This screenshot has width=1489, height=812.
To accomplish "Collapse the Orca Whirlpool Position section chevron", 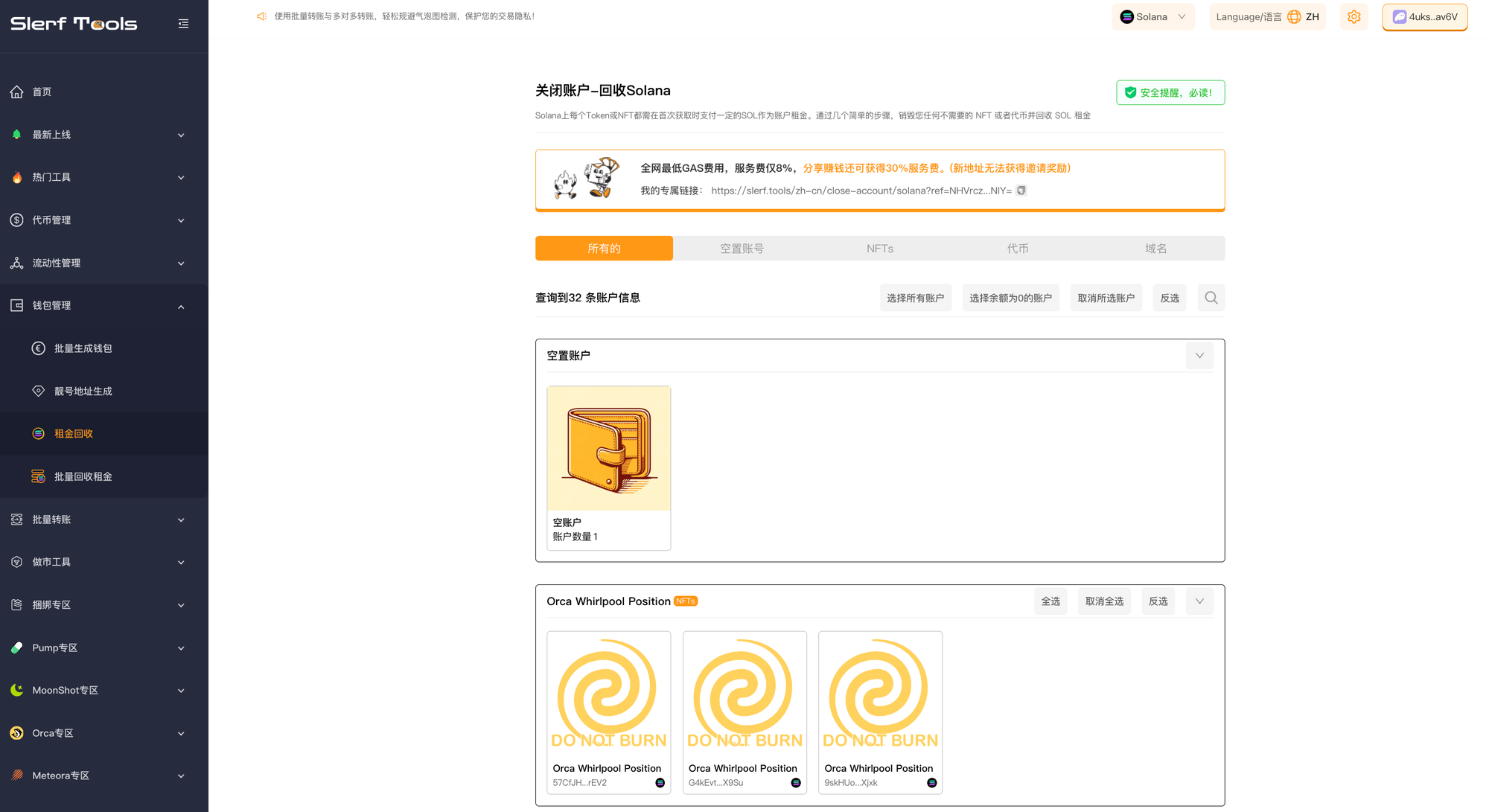I will 1199,601.
